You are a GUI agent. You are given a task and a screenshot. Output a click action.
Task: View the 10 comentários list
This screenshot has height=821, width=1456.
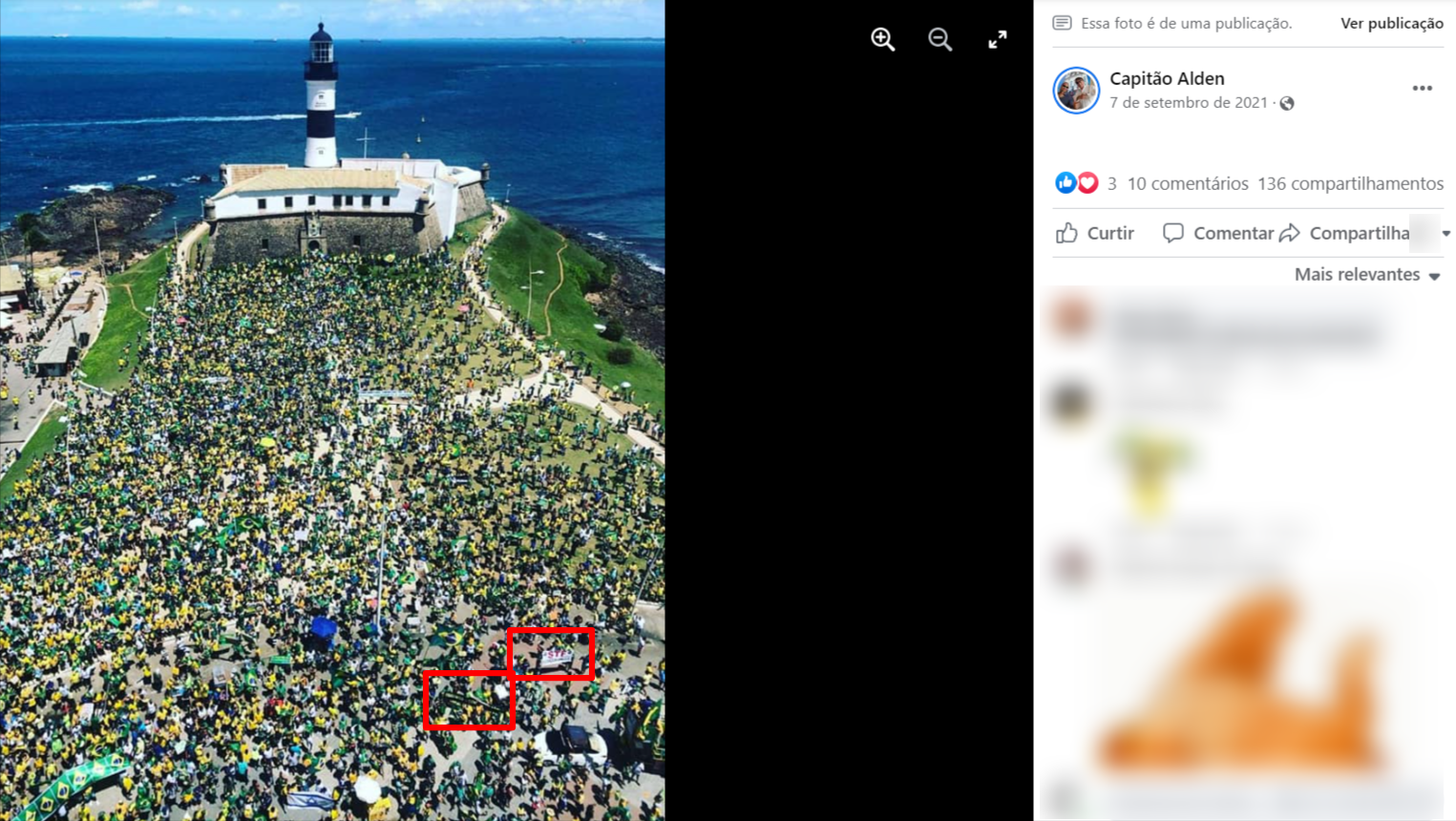coord(1188,183)
